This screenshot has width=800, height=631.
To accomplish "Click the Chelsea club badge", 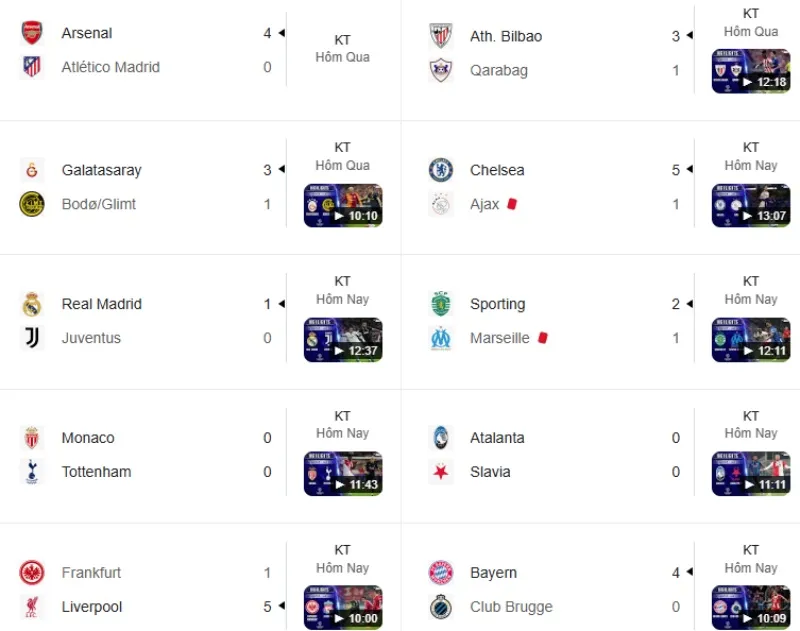I will click(441, 170).
